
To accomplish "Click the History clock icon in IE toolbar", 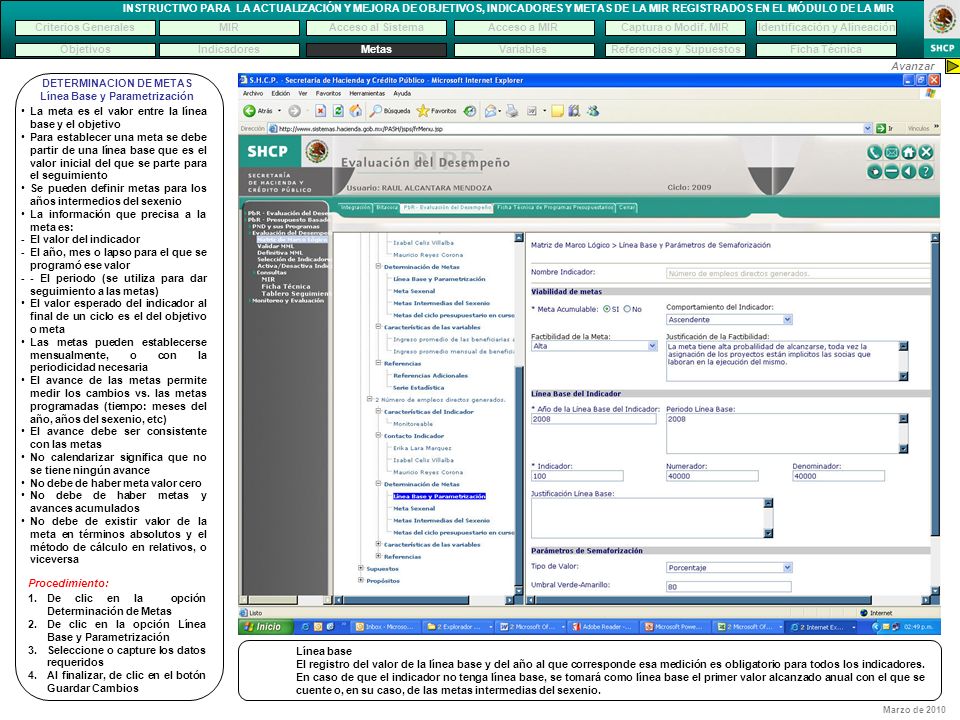I will point(470,111).
